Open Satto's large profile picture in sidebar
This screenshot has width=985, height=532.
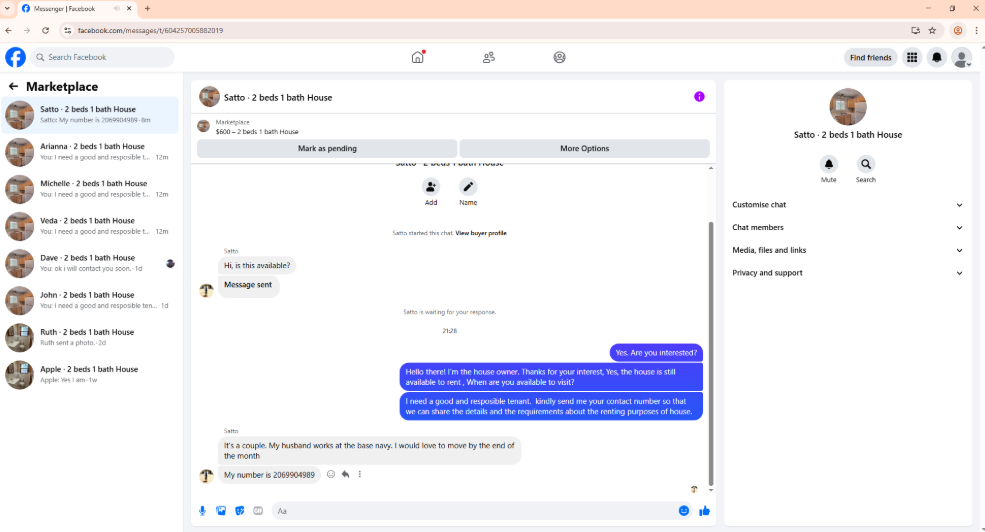click(847, 107)
